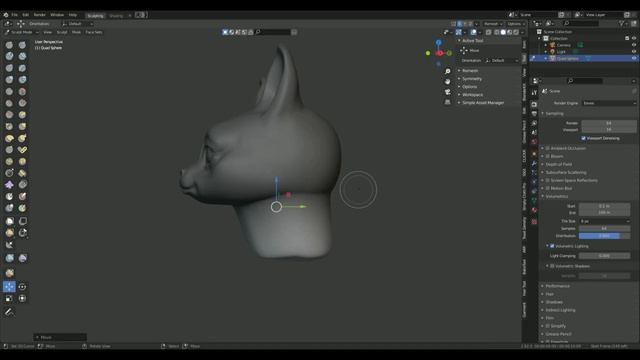This screenshot has height=360, width=640.
Task: Enable Screen Space Reflections checkbox
Action: [548, 180]
